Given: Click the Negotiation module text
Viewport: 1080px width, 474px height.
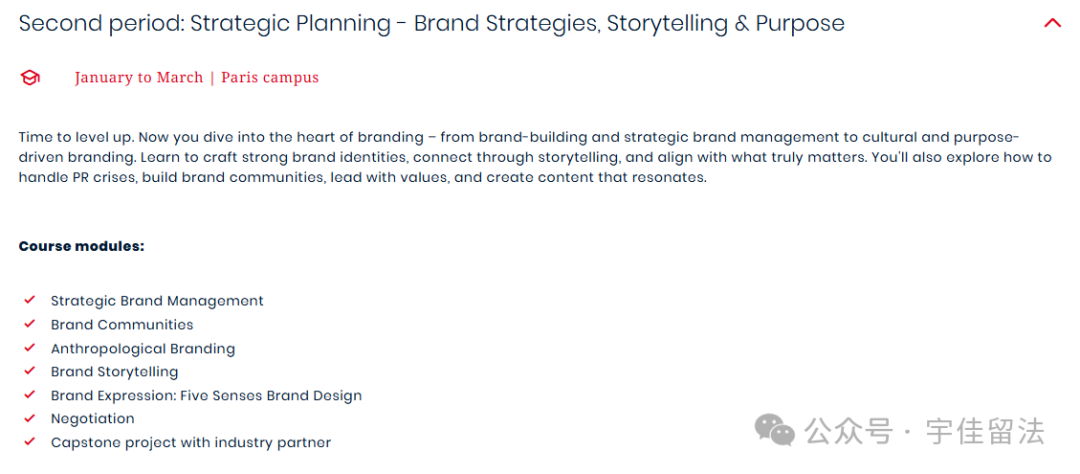Looking at the screenshot, I should click(92, 419).
